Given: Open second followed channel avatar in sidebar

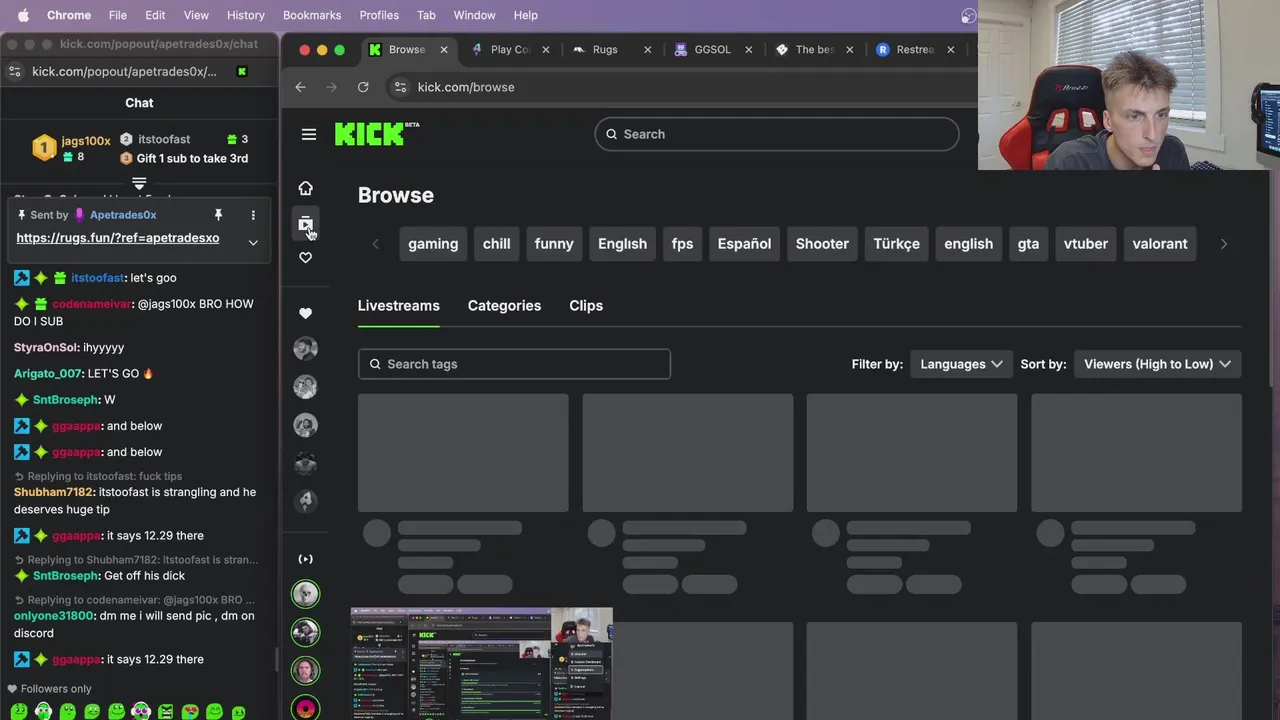Looking at the screenshot, I should click(x=305, y=386).
